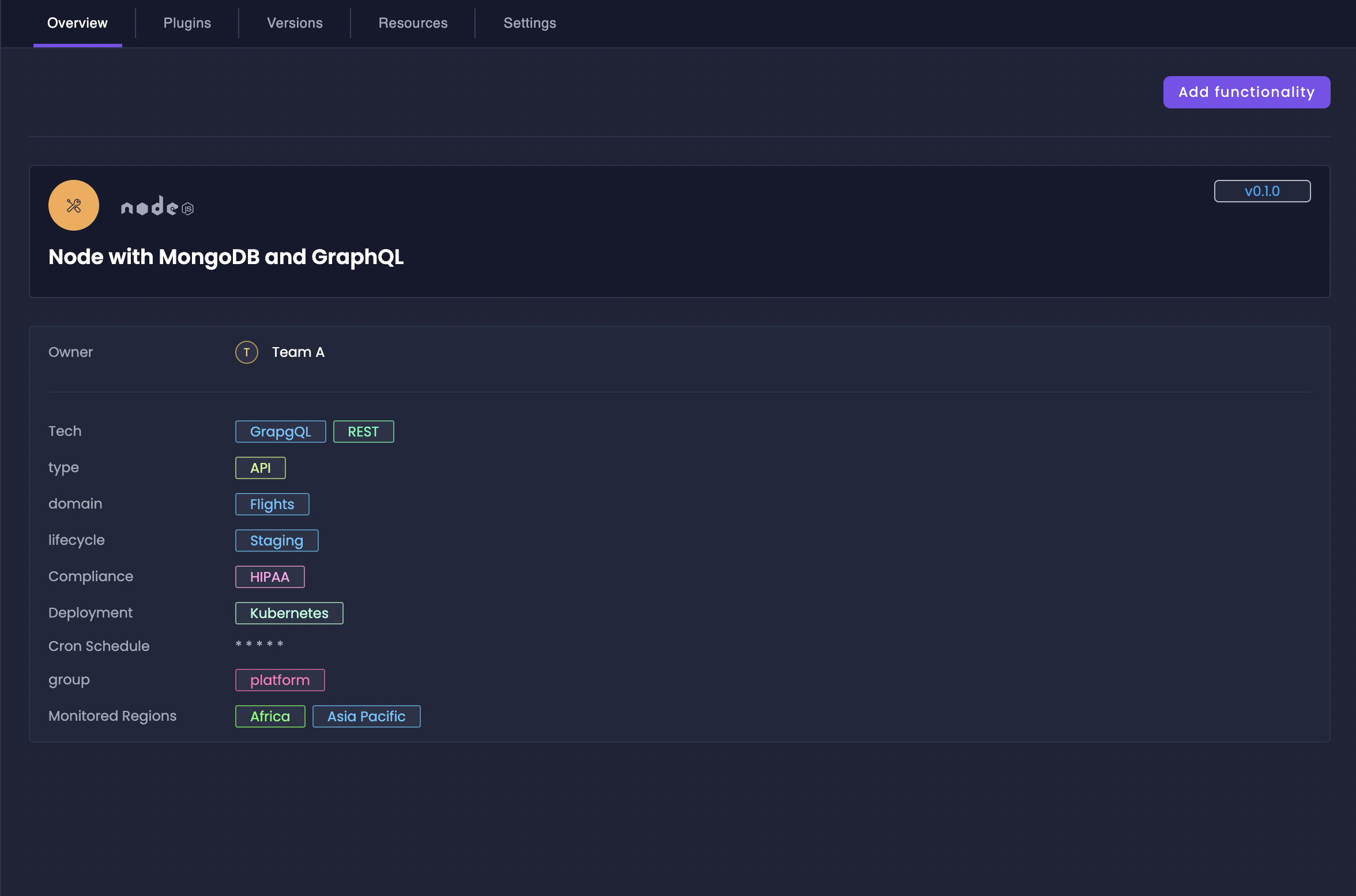The image size is (1356, 896).
Task: Select the GrapgQL tech tag
Action: click(x=280, y=432)
